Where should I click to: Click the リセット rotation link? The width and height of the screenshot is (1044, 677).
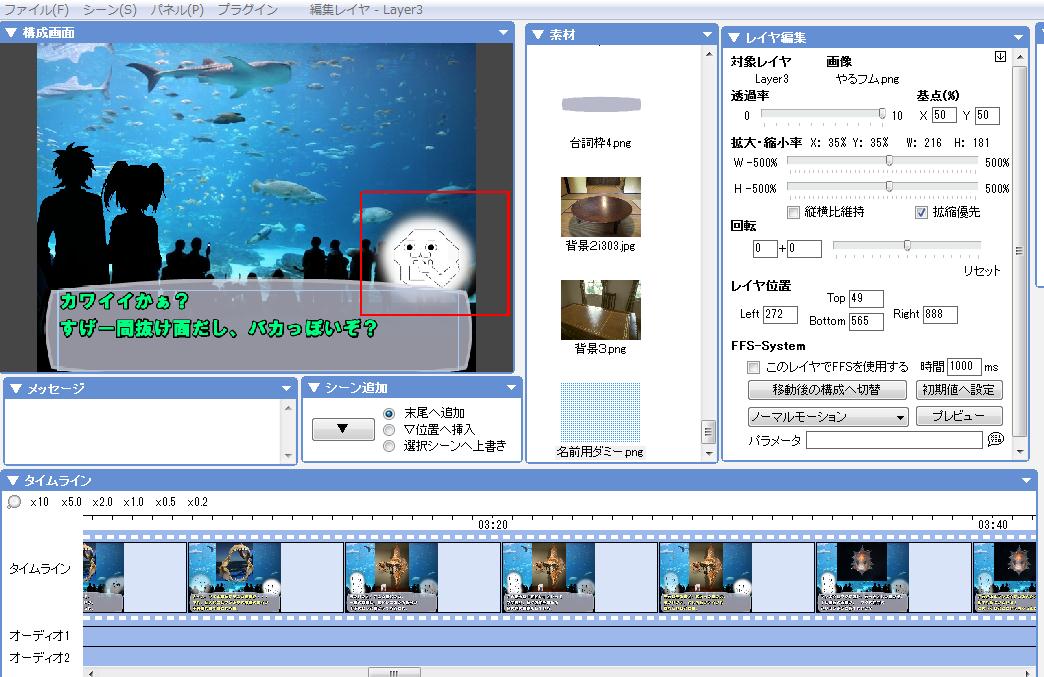click(981, 270)
